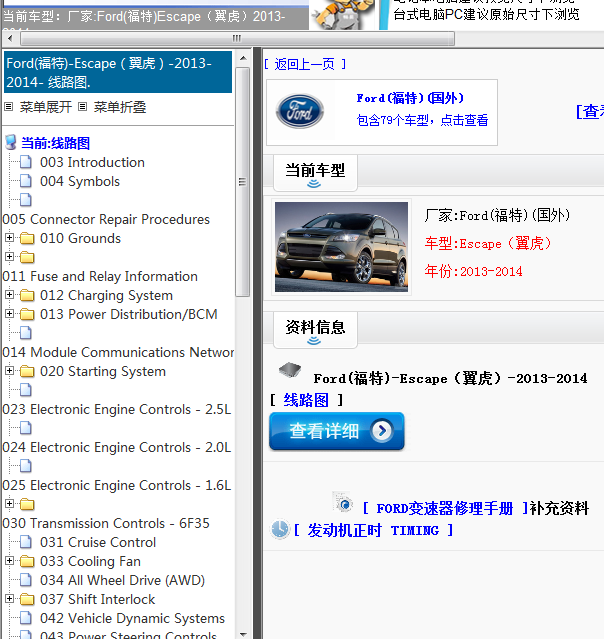Image resolution: width=604 pixels, height=639 pixels.
Task: Click the top horizontal scrollbar thumb
Action: (237, 39)
